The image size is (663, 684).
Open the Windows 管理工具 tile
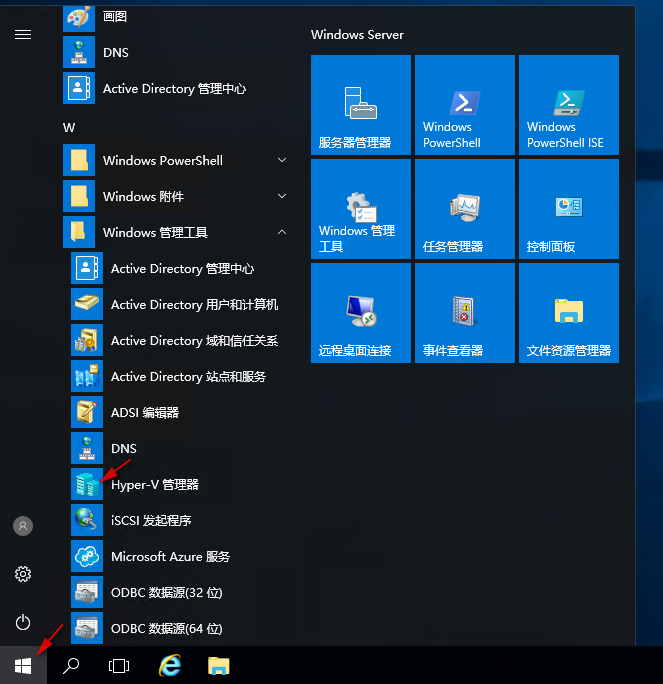(x=361, y=209)
